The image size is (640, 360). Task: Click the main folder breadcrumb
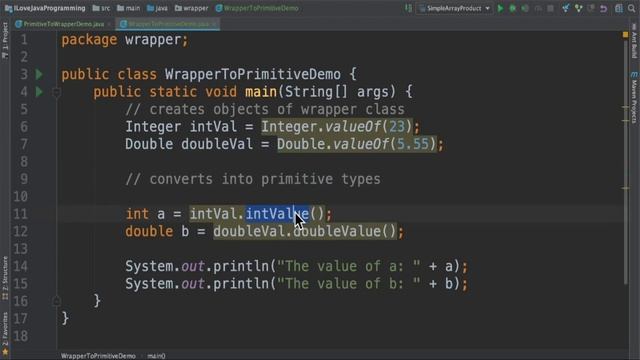[x=128, y=8]
